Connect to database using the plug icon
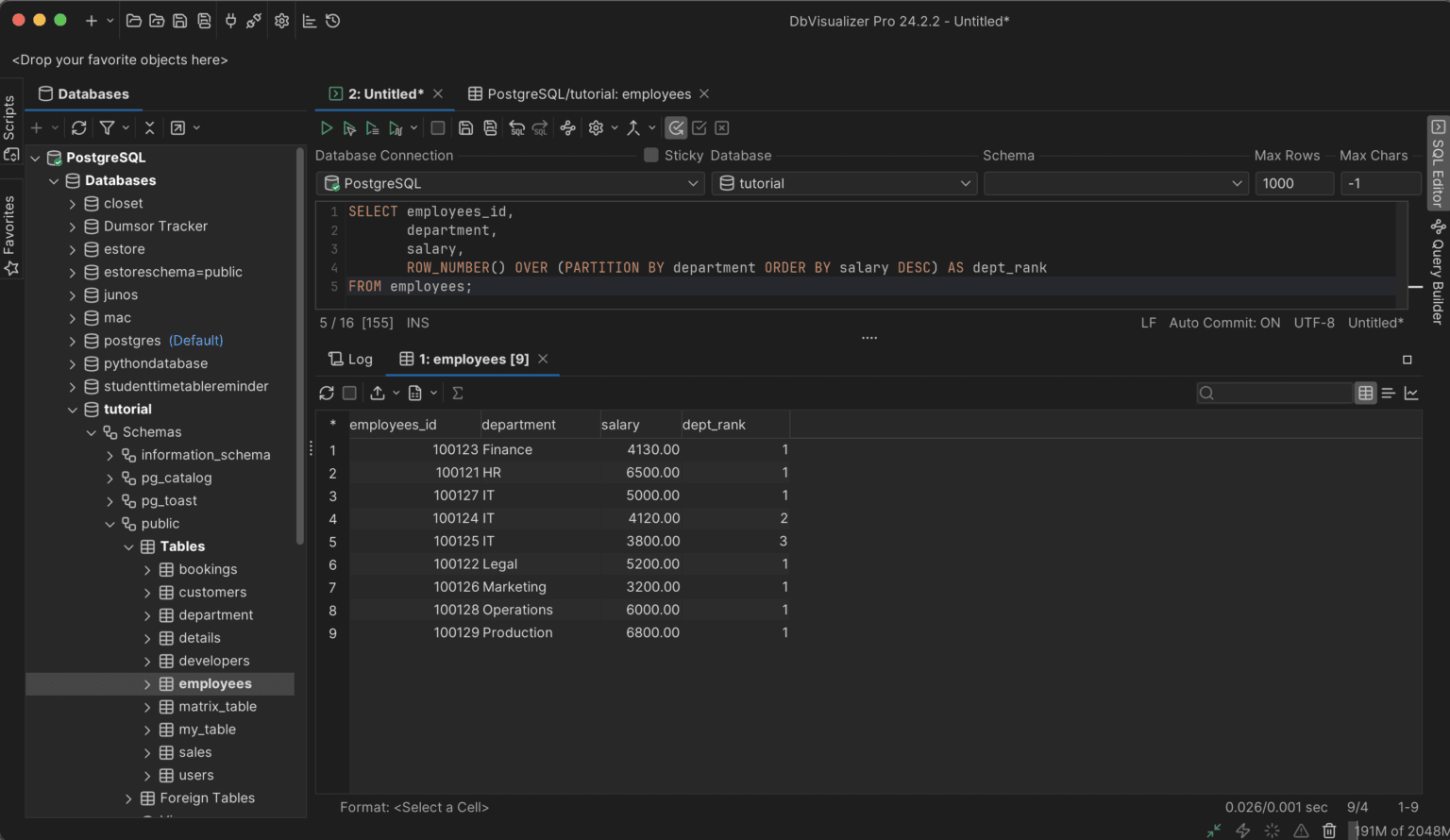Screen dimensions: 1450x840 pos(230,20)
